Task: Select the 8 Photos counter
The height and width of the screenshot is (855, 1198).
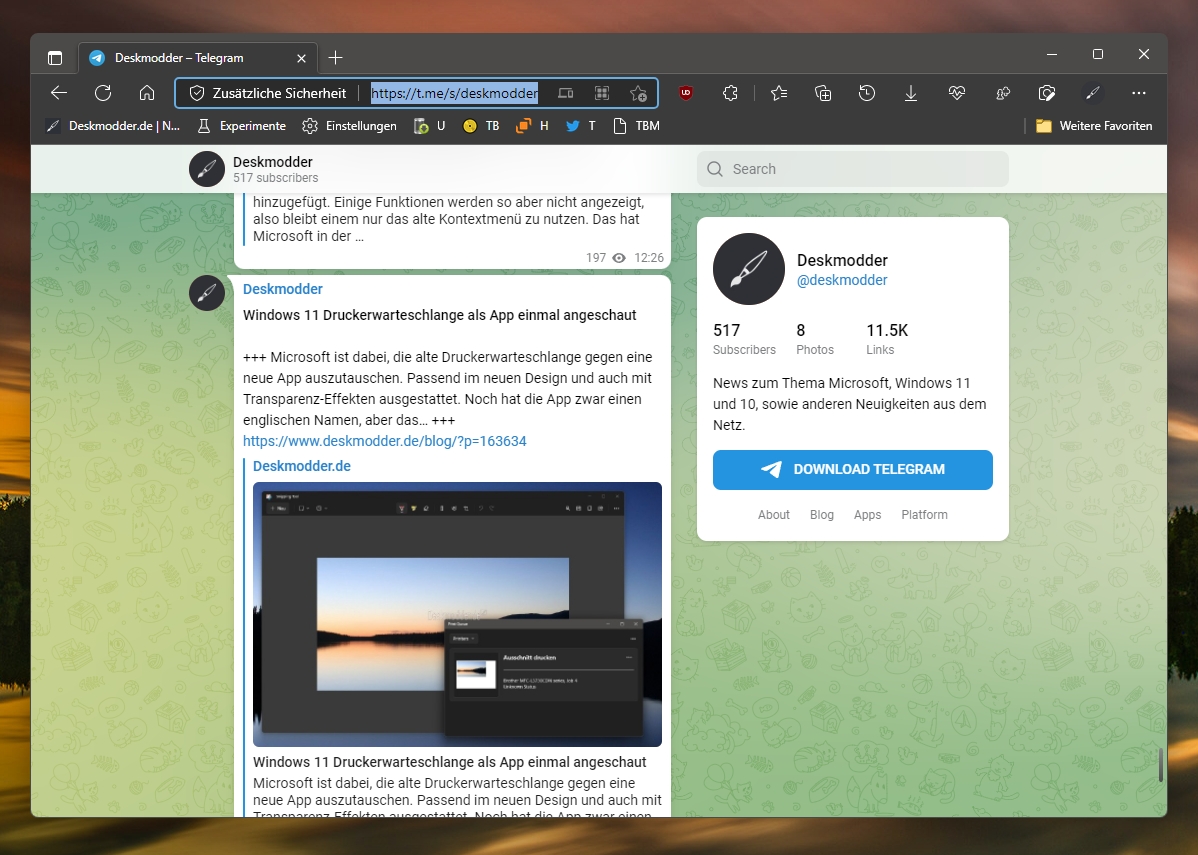Action: 814,339
